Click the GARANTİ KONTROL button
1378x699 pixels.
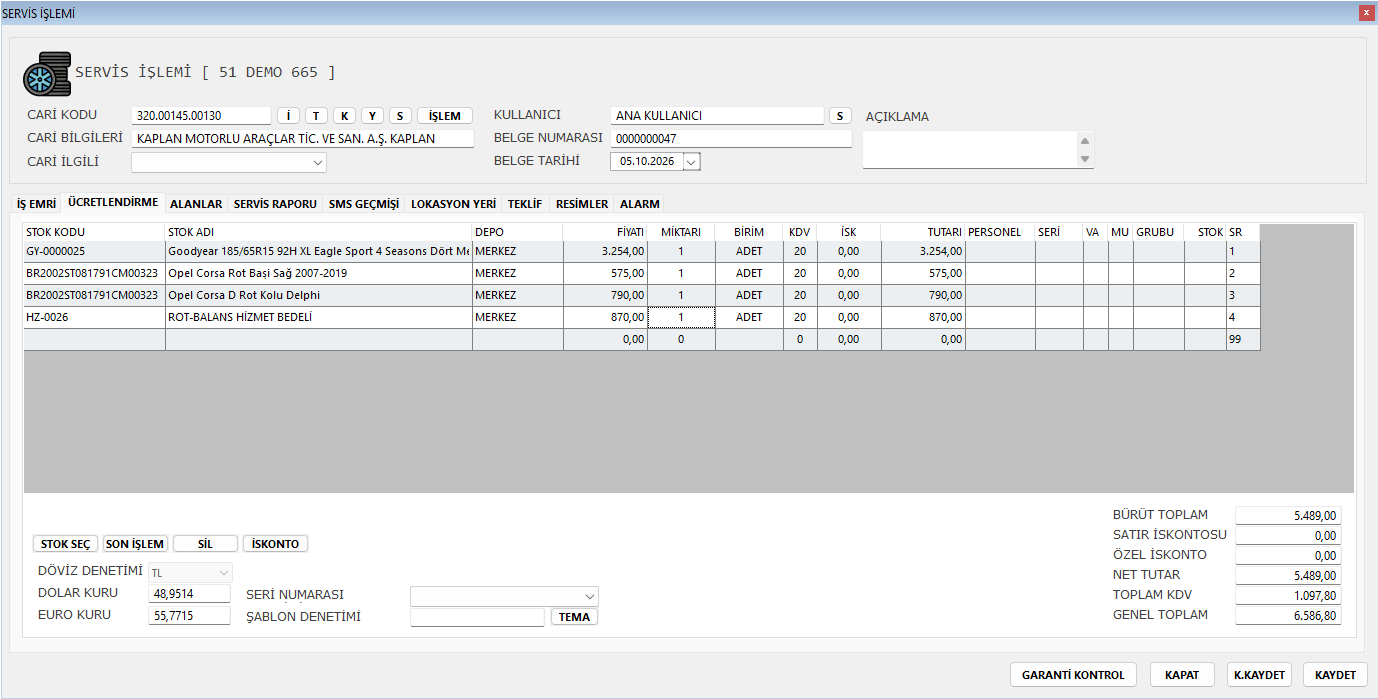(1073, 675)
